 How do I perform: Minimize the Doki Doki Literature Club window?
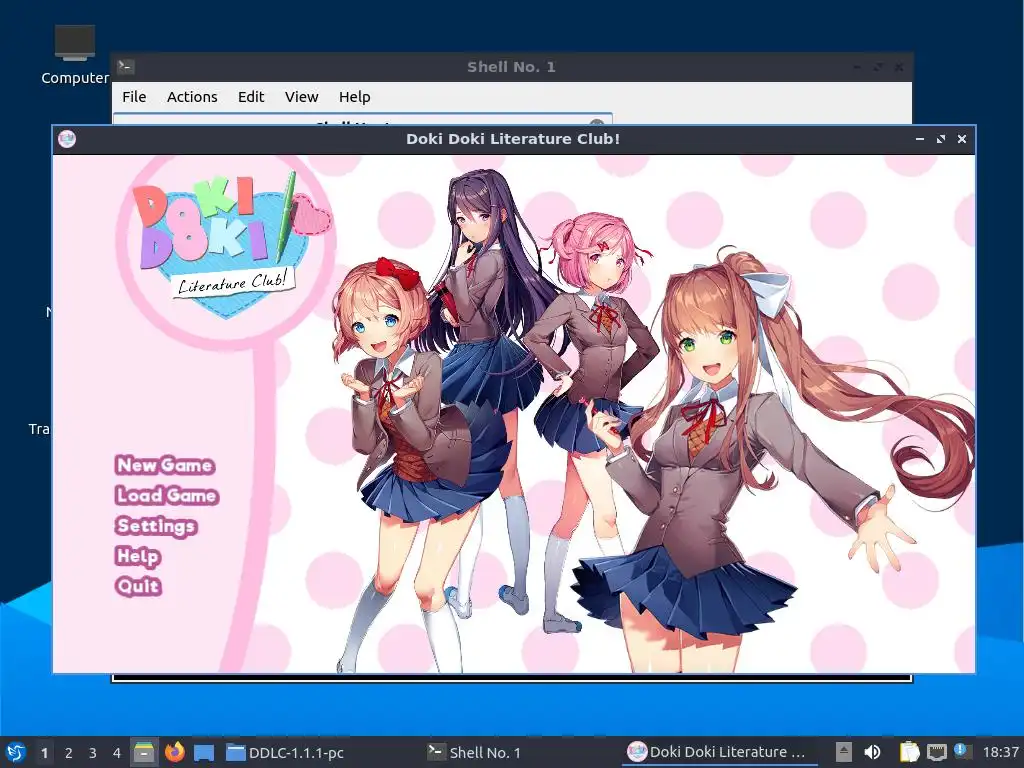click(920, 139)
